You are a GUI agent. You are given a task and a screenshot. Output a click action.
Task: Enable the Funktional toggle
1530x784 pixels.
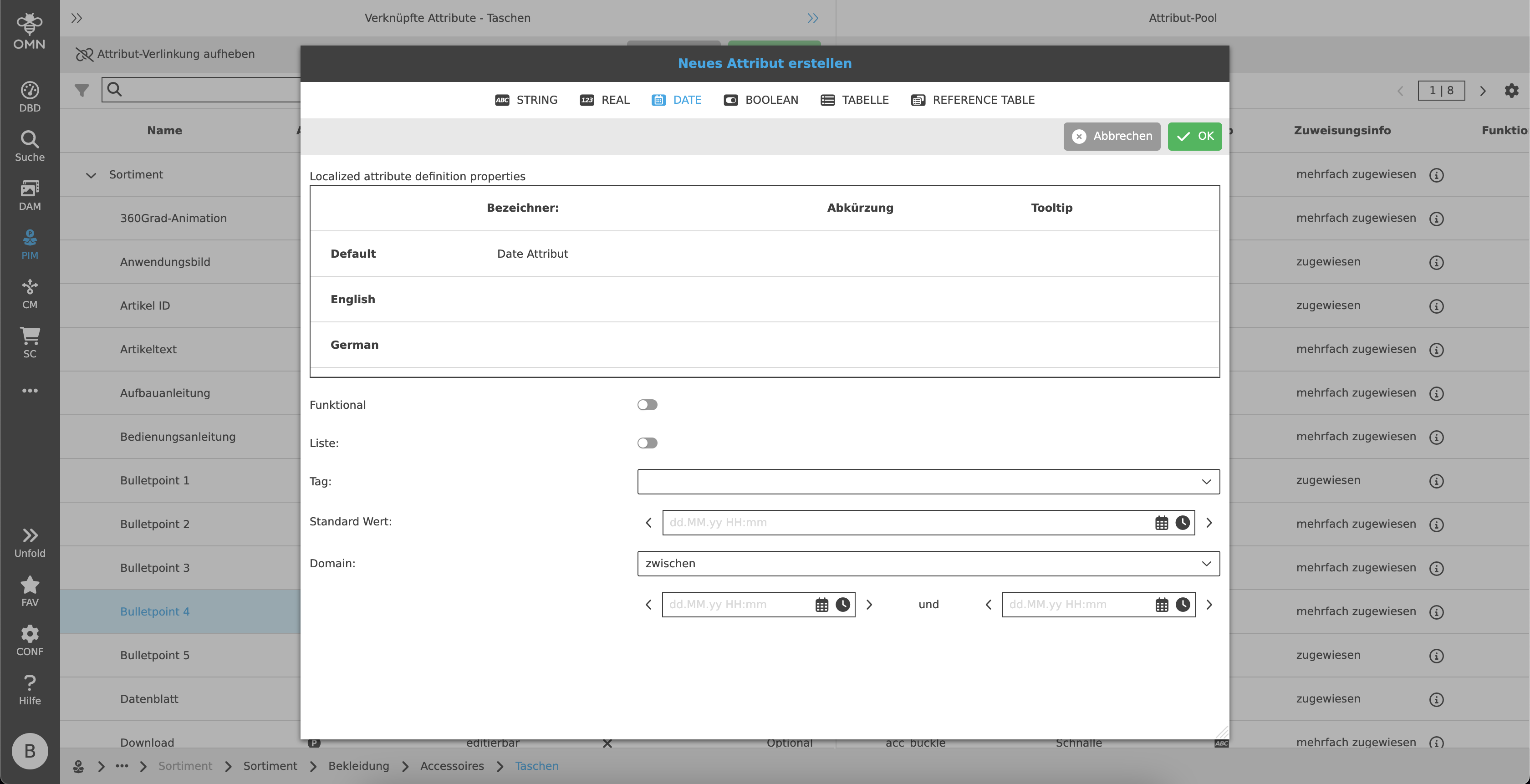point(647,405)
